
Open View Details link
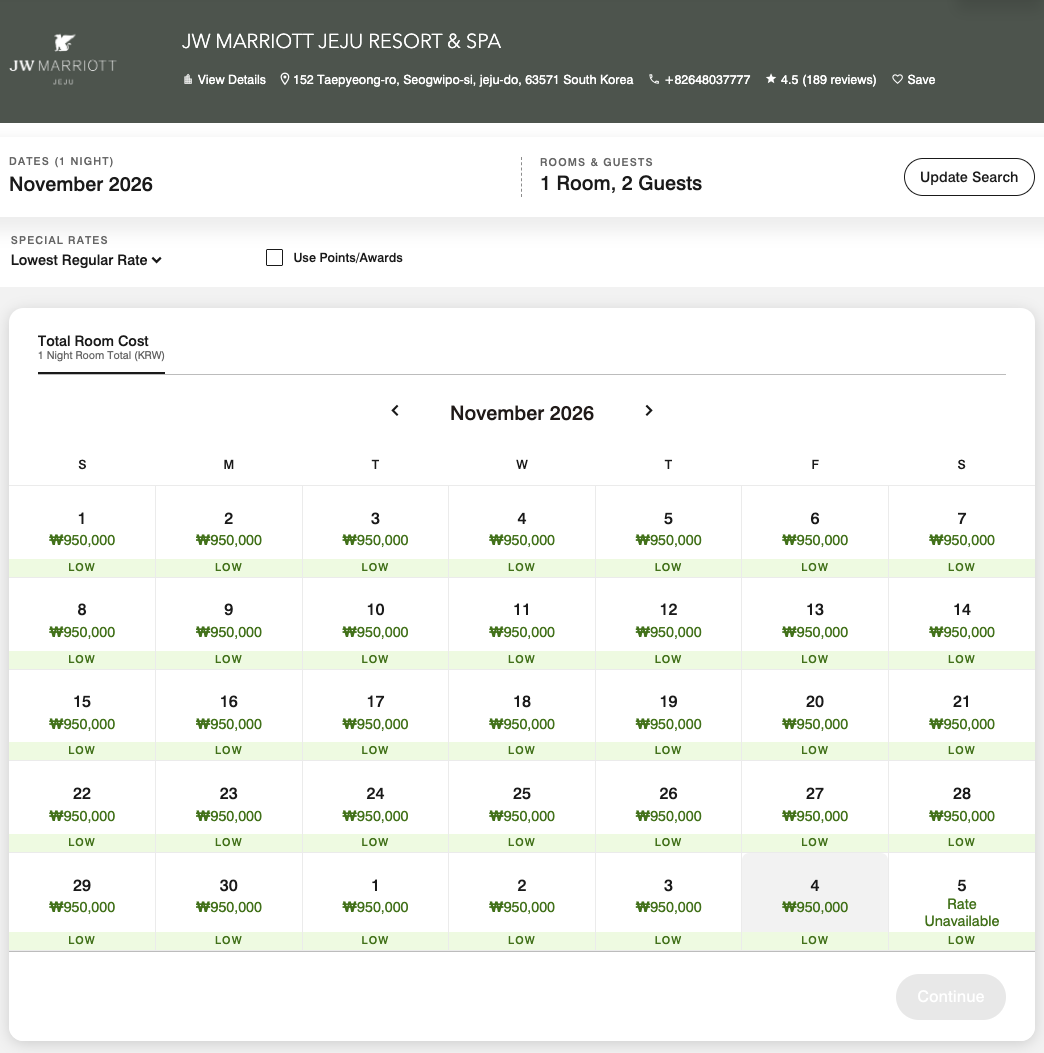click(x=224, y=79)
